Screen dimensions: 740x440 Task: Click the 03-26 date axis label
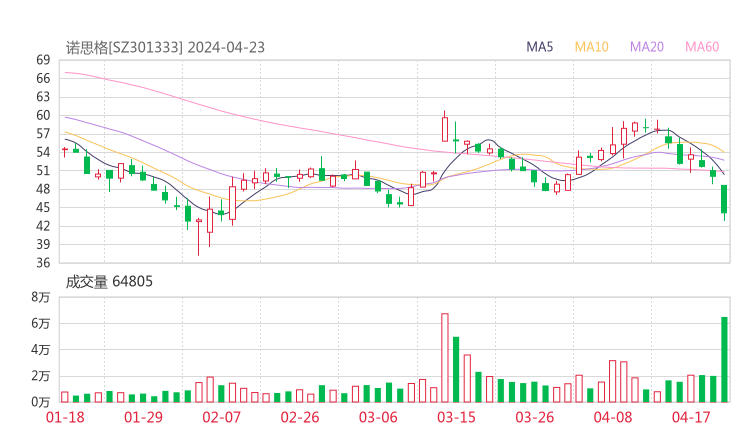tap(534, 417)
